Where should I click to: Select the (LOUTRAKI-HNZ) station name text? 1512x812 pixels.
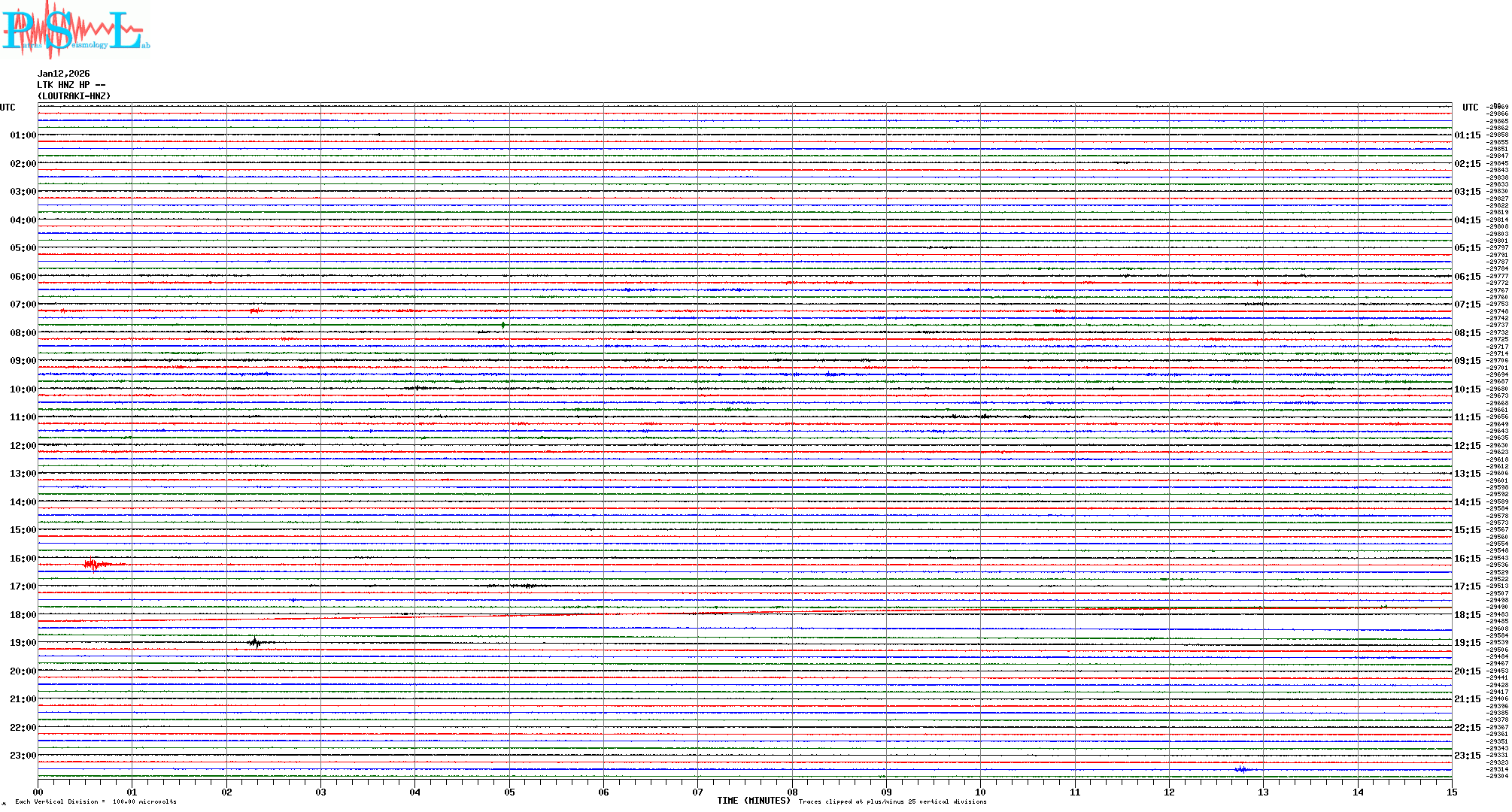tap(74, 96)
